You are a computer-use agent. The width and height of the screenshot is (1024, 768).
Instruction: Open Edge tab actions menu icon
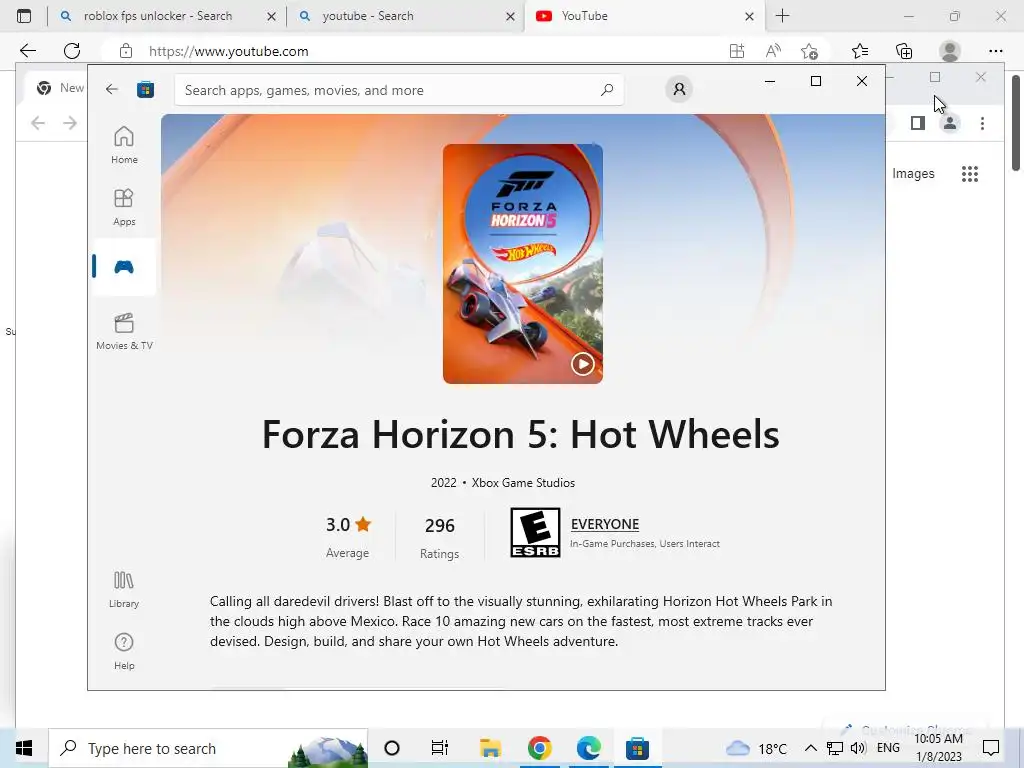24,16
